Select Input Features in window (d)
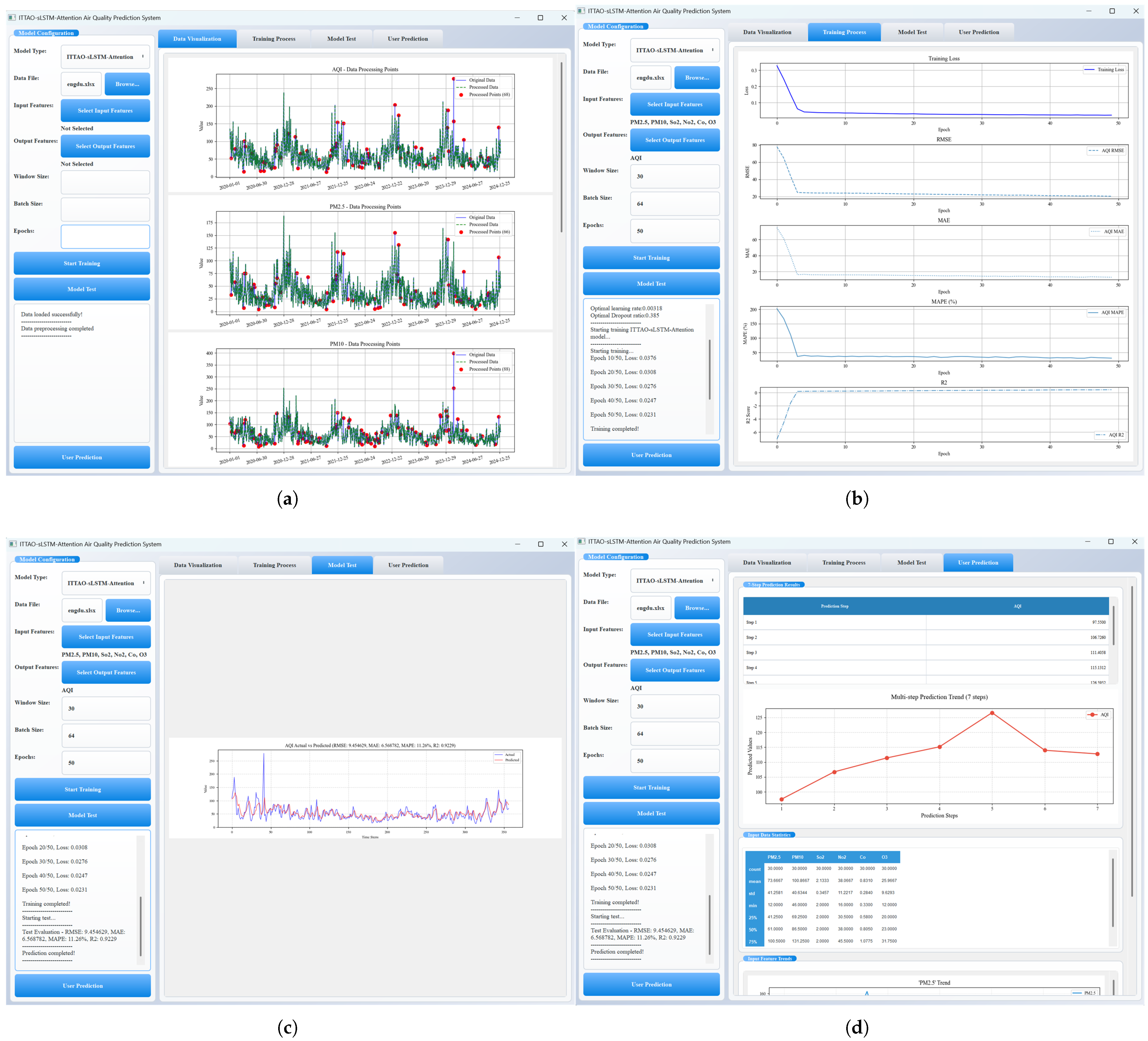 pyautogui.click(x=675, y=635)
